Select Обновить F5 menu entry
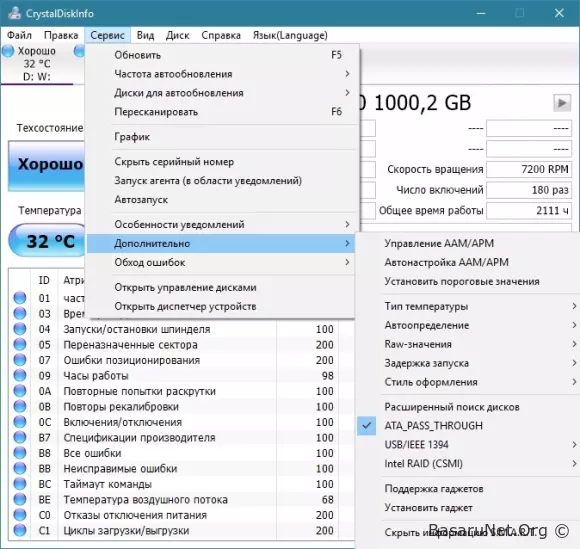580x549 pixels. coord(221,55)
